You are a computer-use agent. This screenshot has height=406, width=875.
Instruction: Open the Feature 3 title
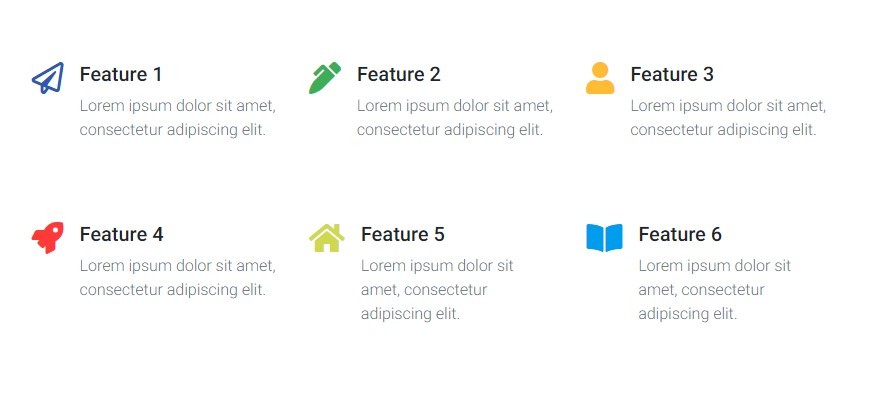pos(672,74)
